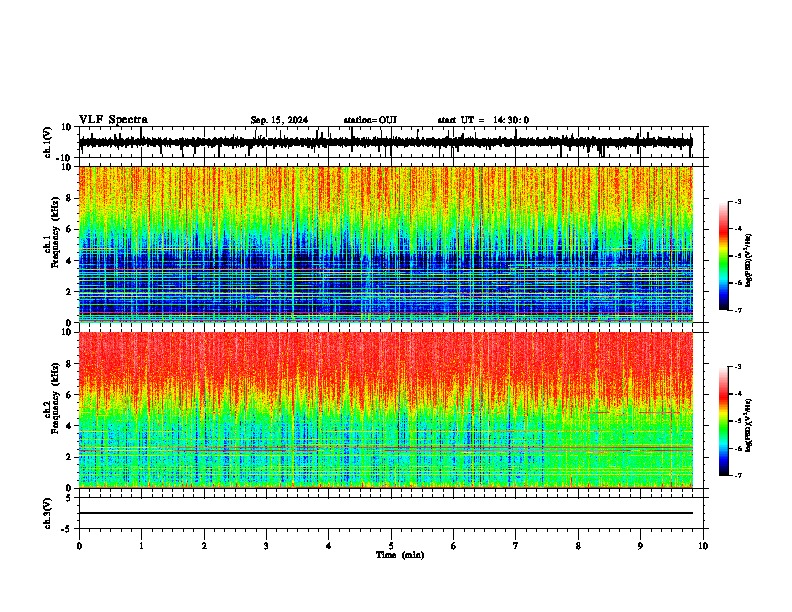The width and height of the screenshot is (792, 612).
Task: Click time axis tick label "5"
Action: 391,546
